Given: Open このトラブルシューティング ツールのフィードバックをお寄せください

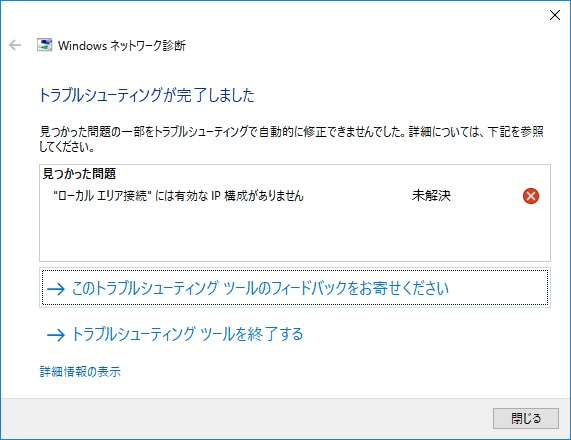Looking at the screenshot, I should (260, 288).
